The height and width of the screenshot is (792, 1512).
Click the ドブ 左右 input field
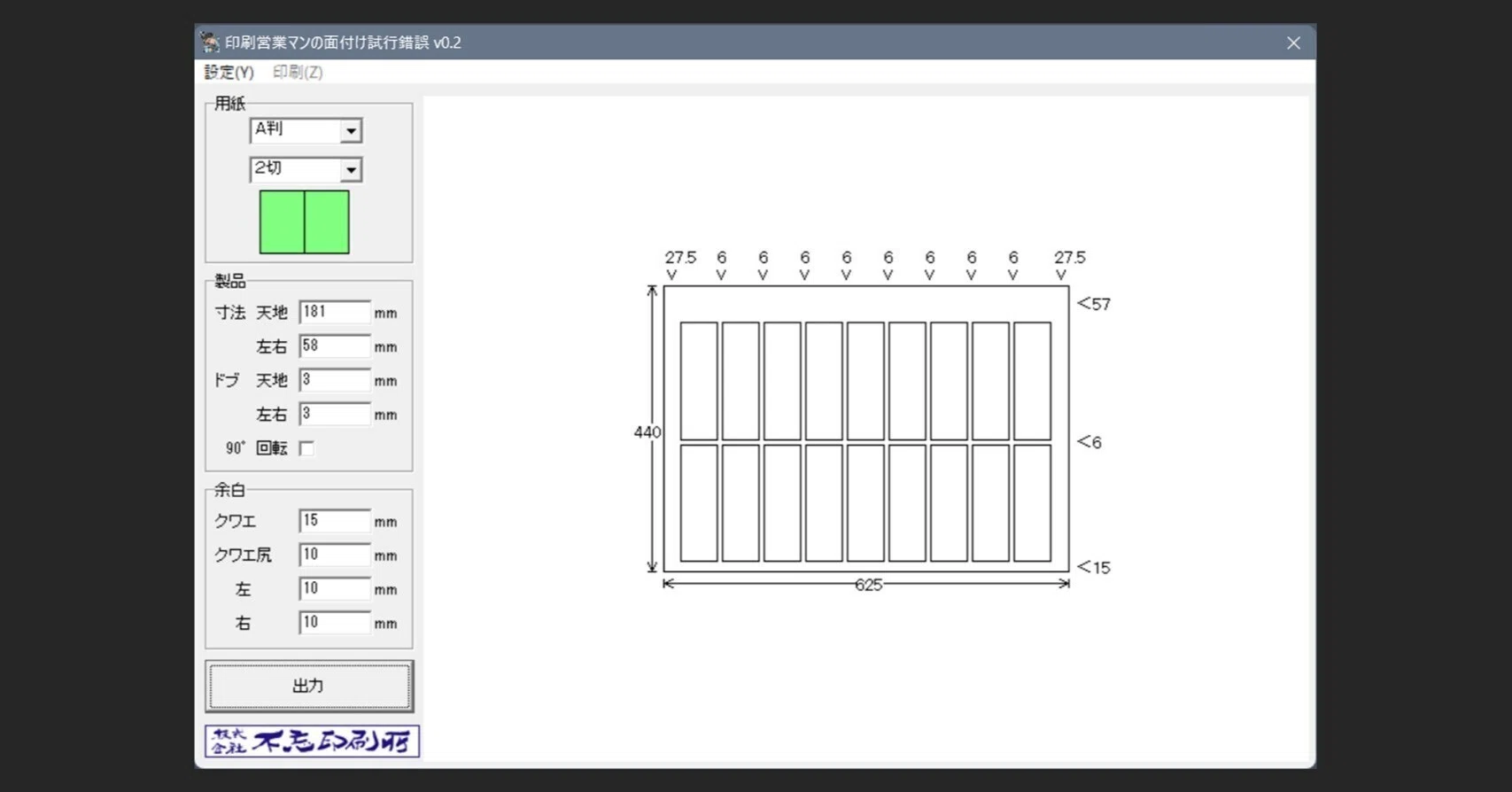tap(334, 414)
